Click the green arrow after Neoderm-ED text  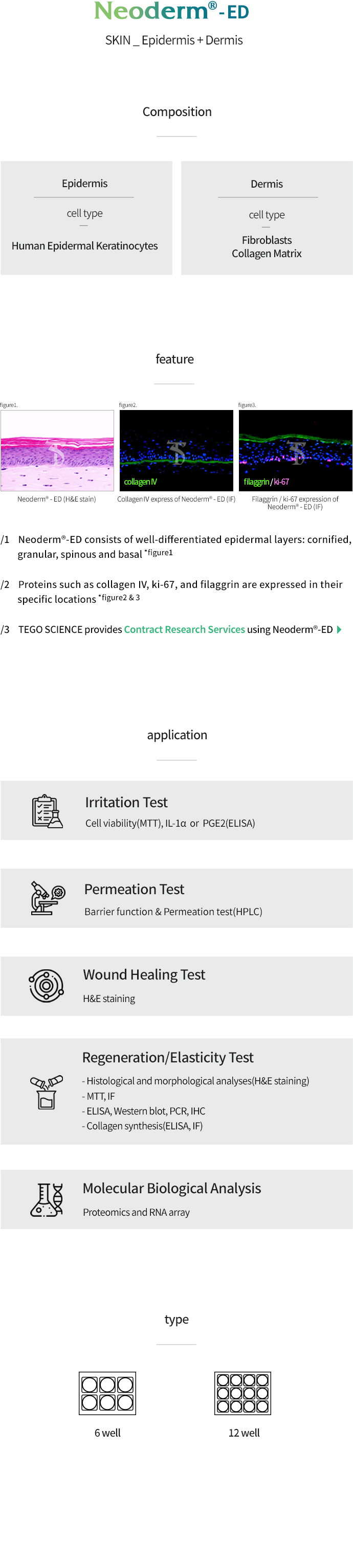click(x=339, y=629)
